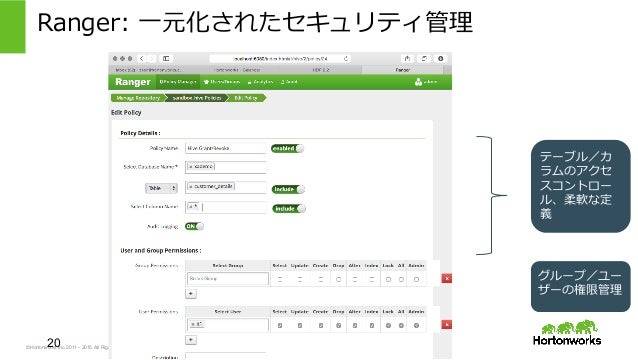This screenshot has width=638, height=360.
Task: Switch to the Hortonworks browser tab
Action: (x=237, y=70)
